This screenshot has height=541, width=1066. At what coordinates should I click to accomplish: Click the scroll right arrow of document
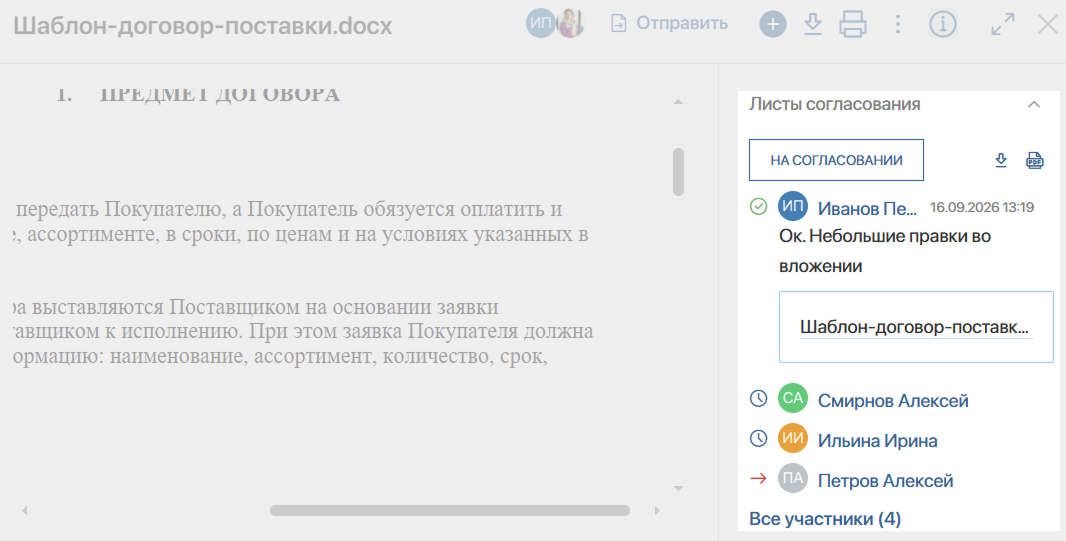657,510
